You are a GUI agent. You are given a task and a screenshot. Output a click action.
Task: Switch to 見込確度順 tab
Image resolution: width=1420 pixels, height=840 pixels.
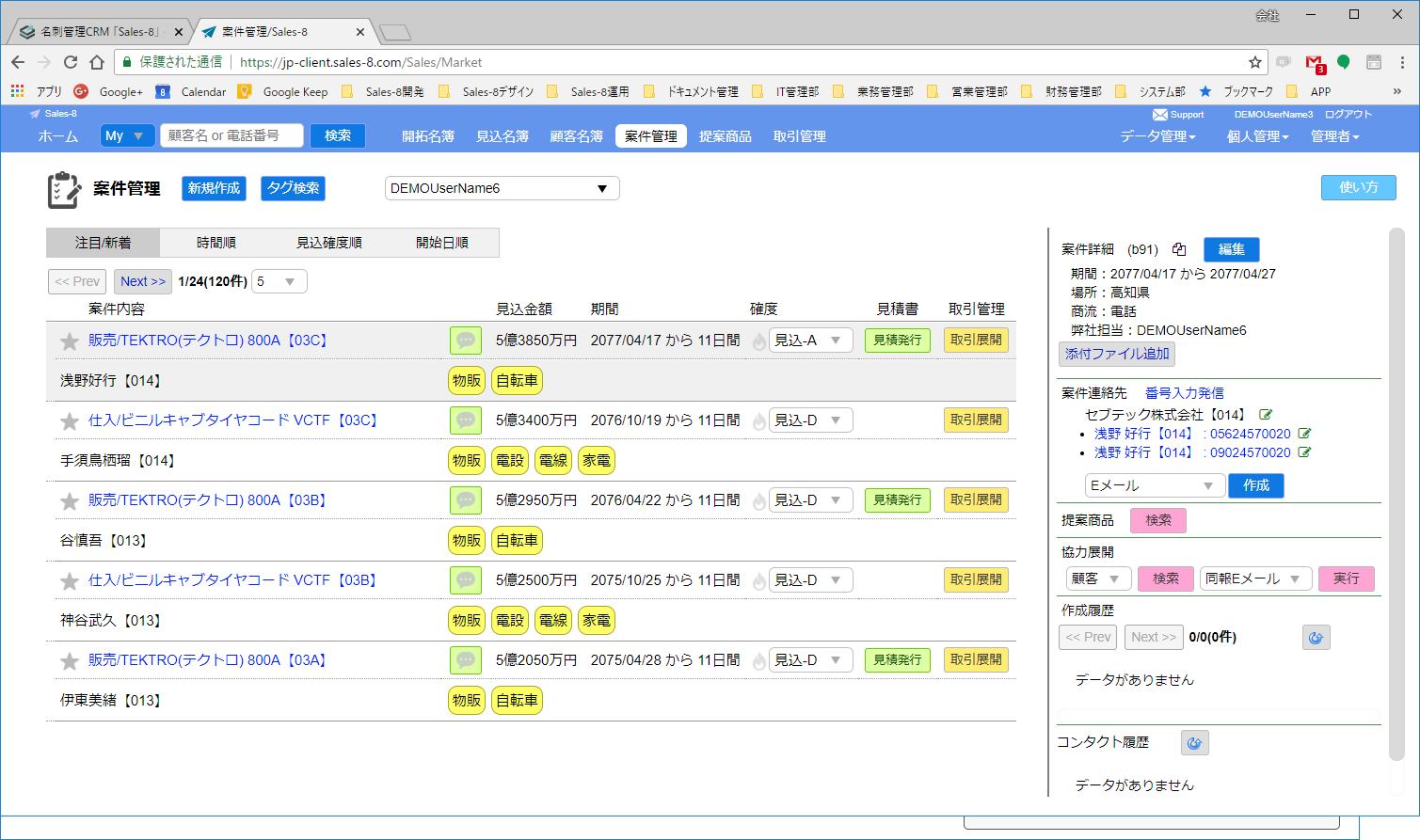329,243
